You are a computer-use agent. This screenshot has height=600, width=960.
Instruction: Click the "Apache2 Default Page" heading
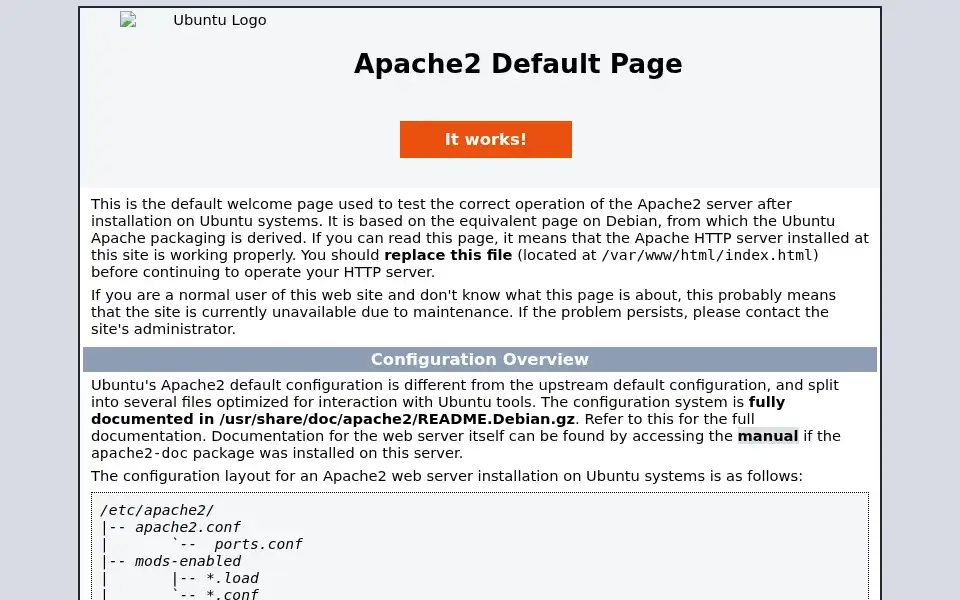click(x=518, y=64)
